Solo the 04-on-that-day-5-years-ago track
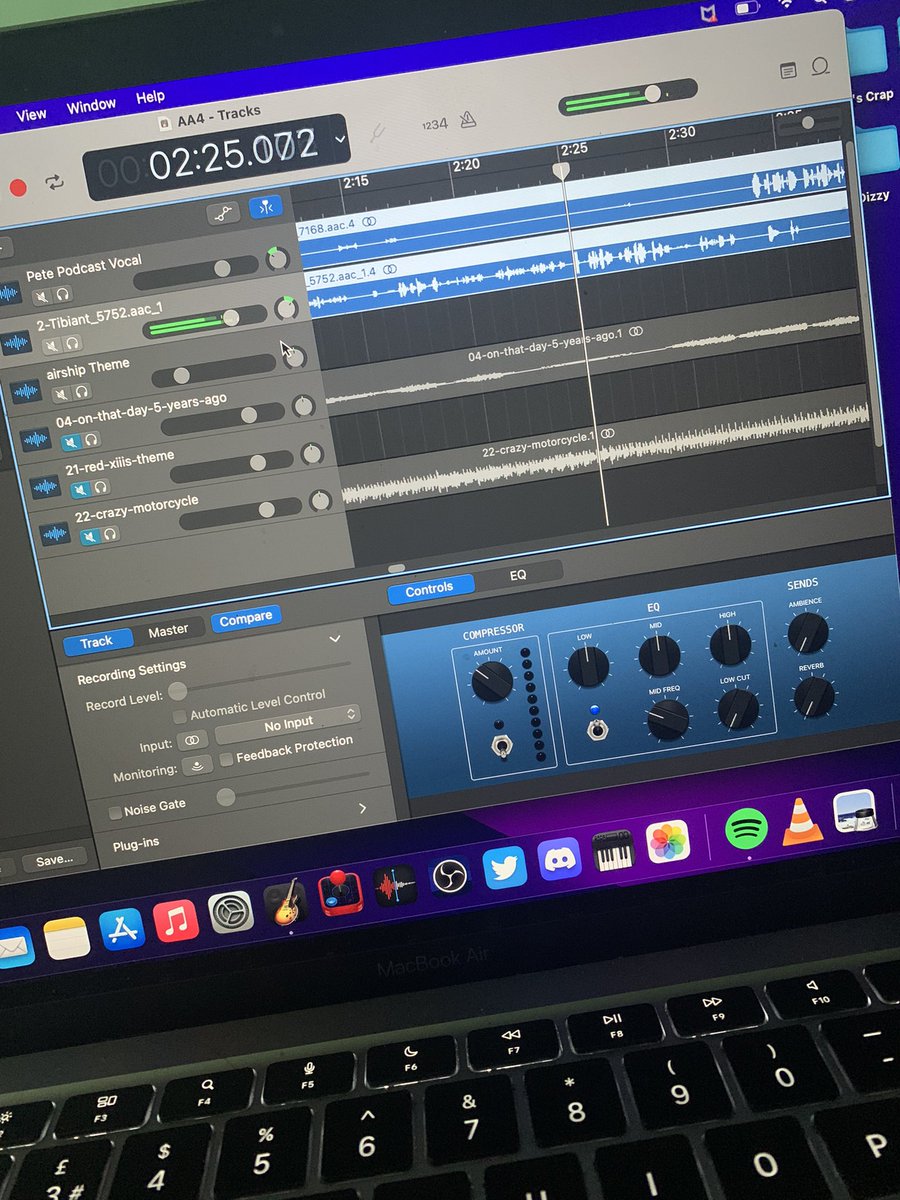The width and height of the screenshot is (900, 1200). 91,439
